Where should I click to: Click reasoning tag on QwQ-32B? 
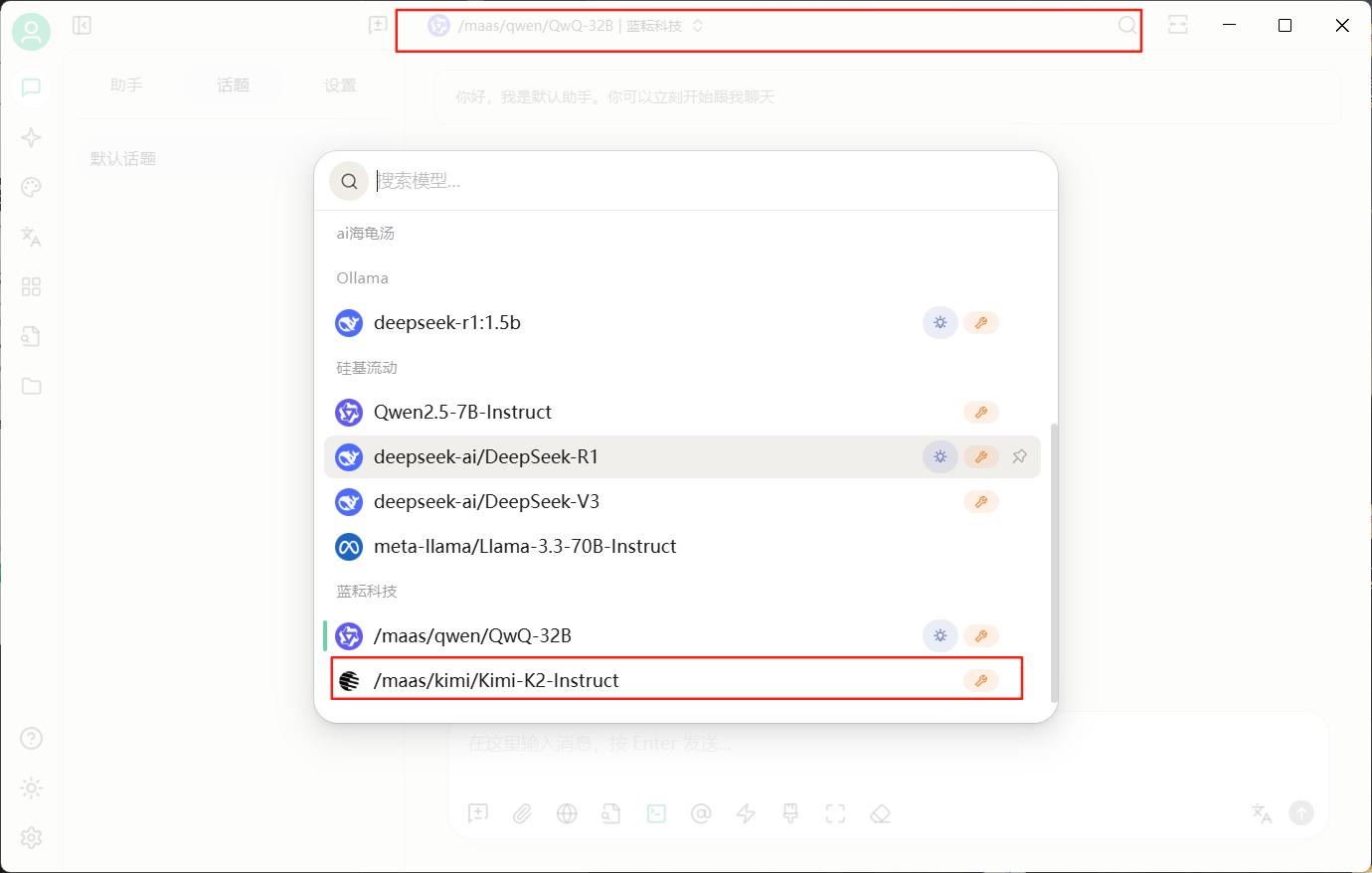[941, 635]
